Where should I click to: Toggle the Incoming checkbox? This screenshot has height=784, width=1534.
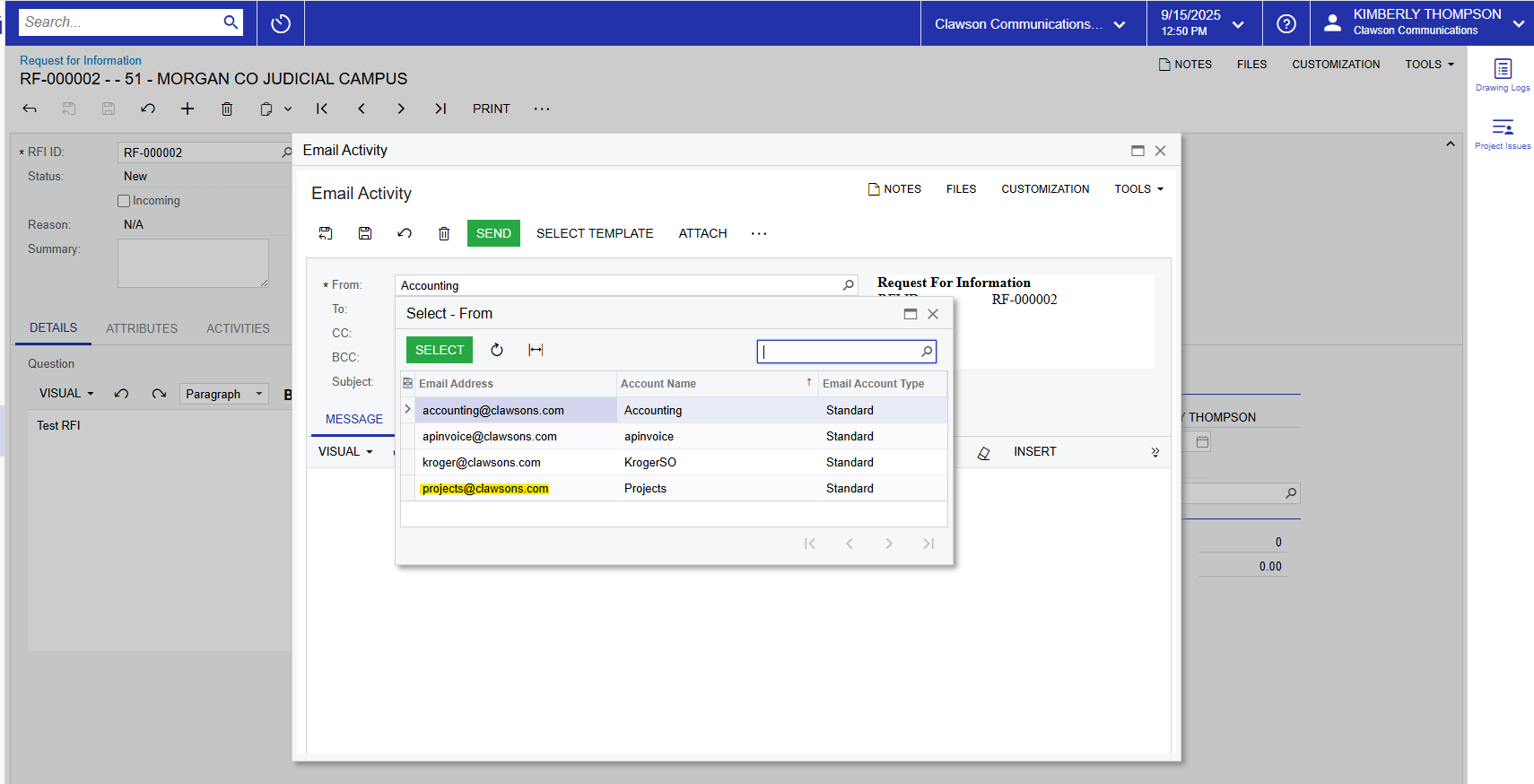125,201
